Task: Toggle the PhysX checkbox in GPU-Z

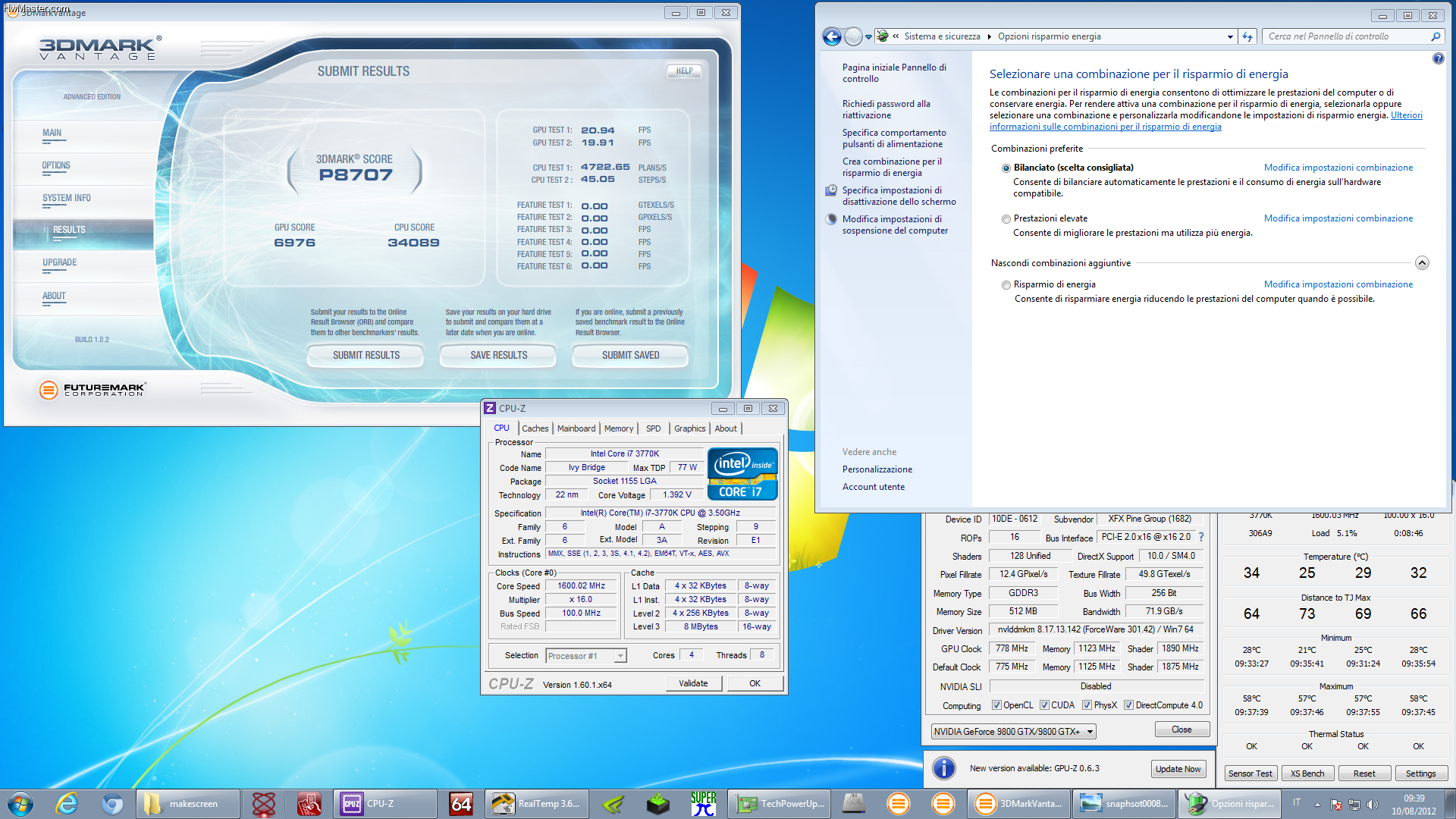Action: coord(1087,705)
